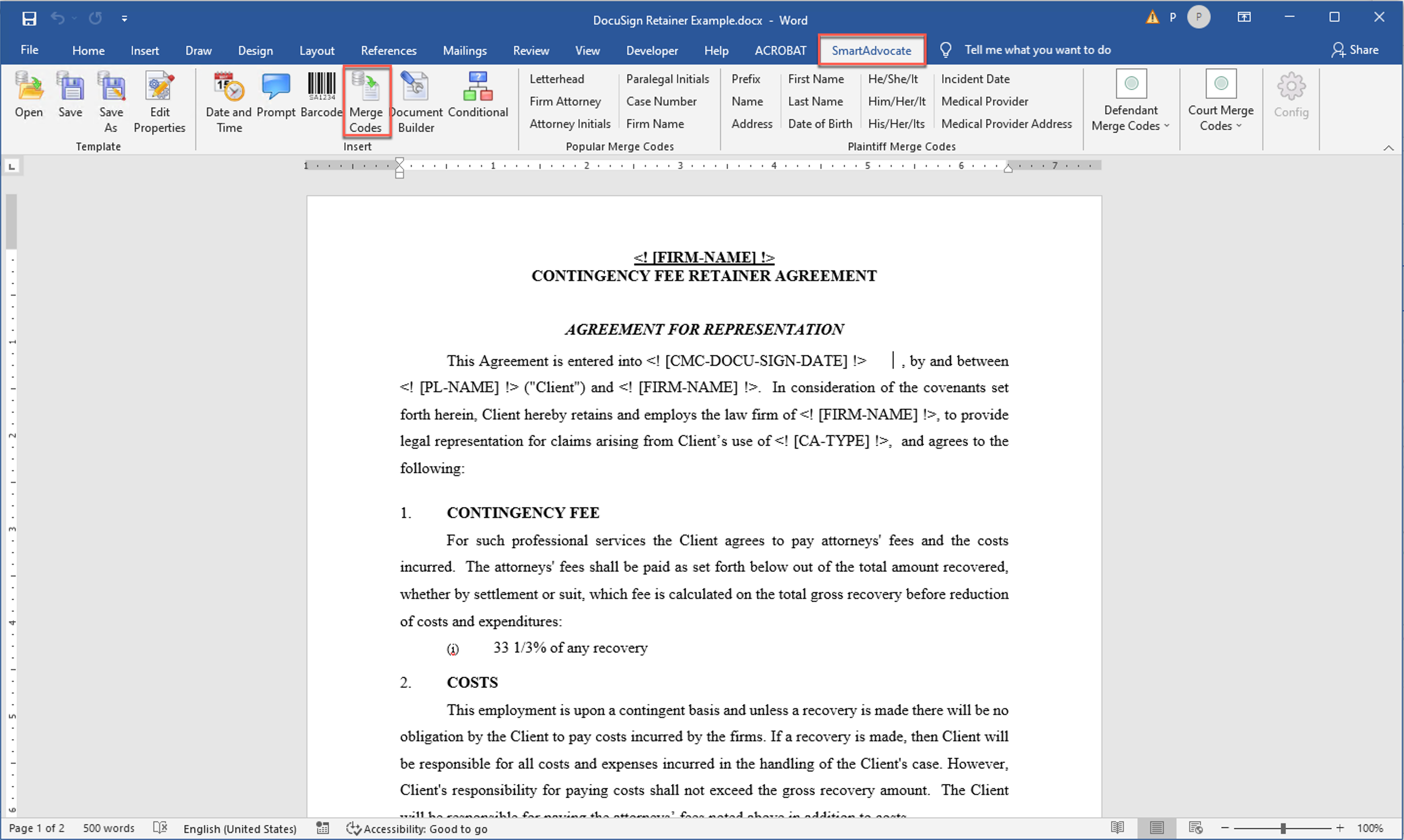Insert the Medical Provider Address merge code
The height and width of the screenshot is (840, 1404).
coord(1006,124)
